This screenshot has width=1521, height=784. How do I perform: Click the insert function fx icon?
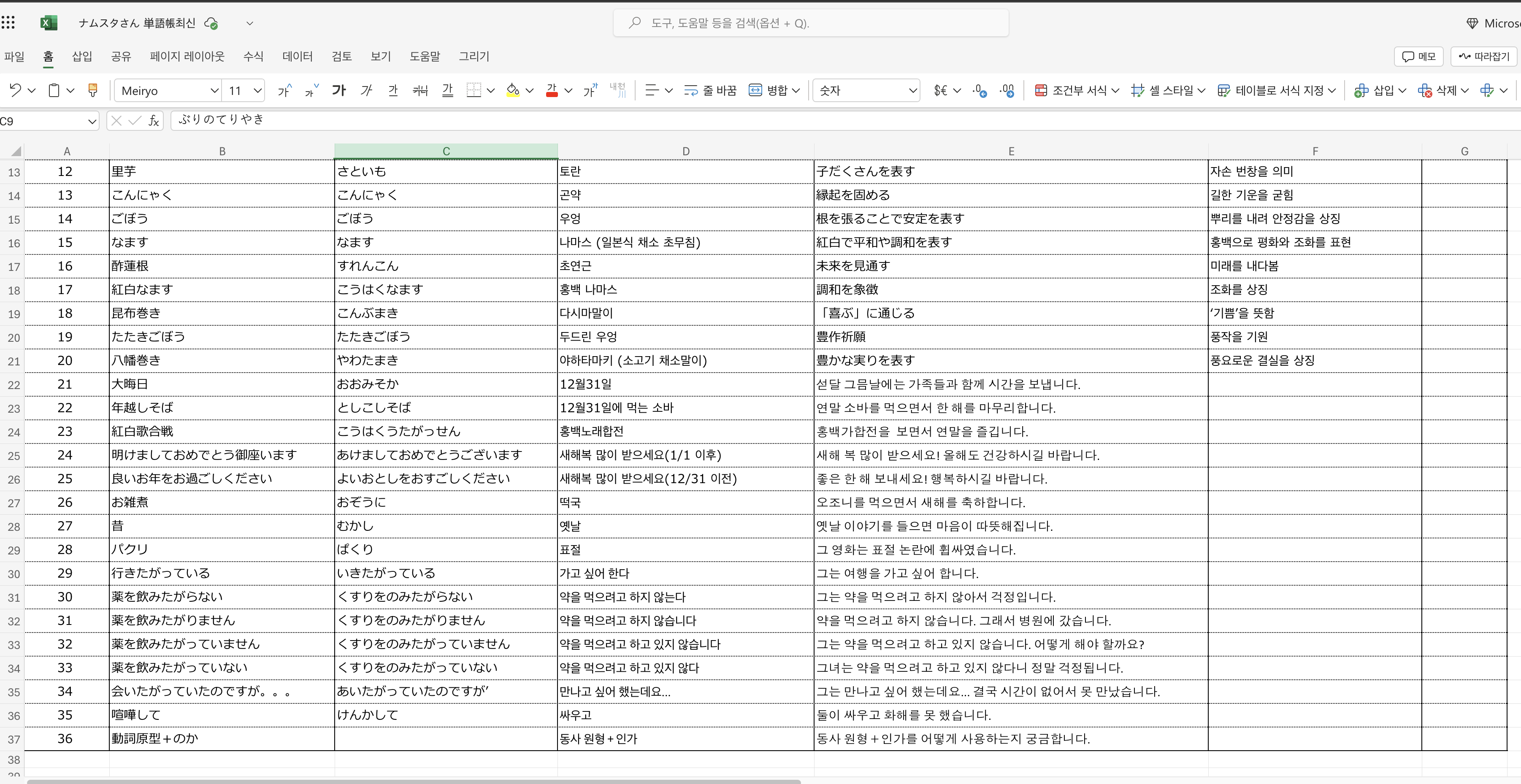(x=154, y=121)
